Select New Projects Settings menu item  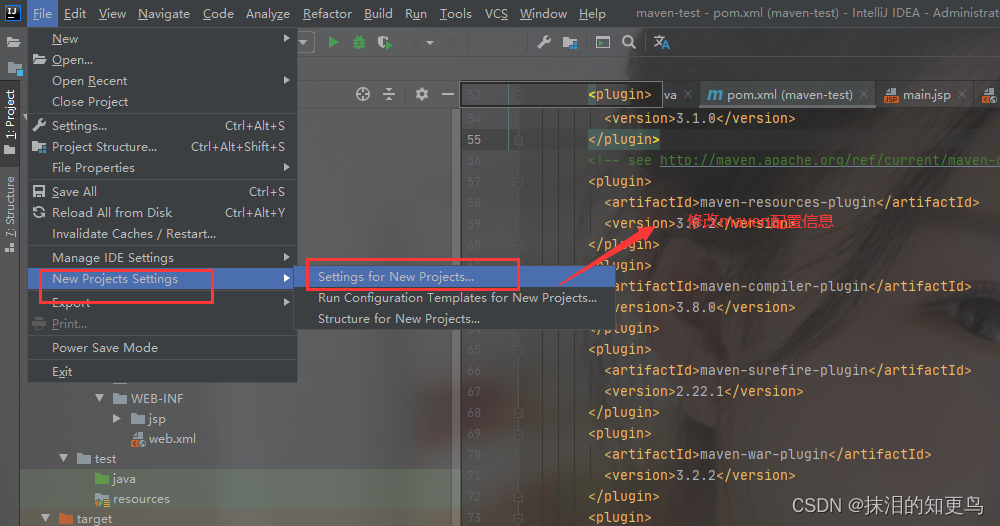(163, 279)
